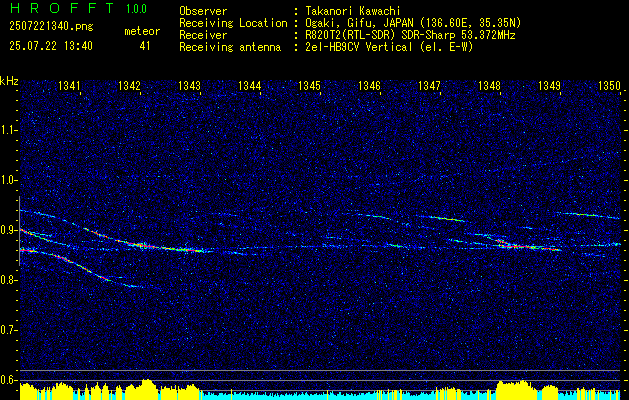Click the 1349 time axis marker

(x=549, y=85)
